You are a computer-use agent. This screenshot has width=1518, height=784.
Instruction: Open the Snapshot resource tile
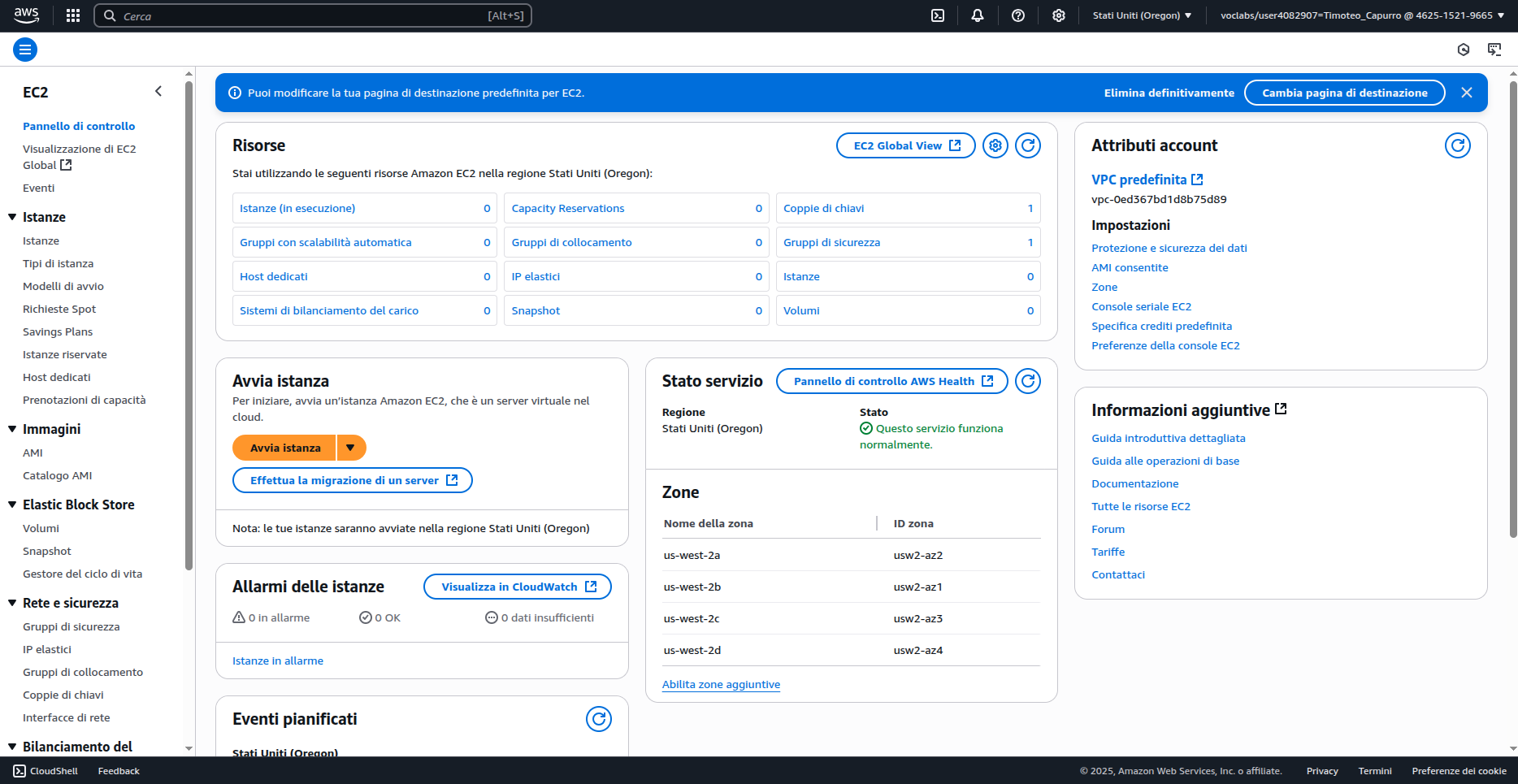coord(636,310)
